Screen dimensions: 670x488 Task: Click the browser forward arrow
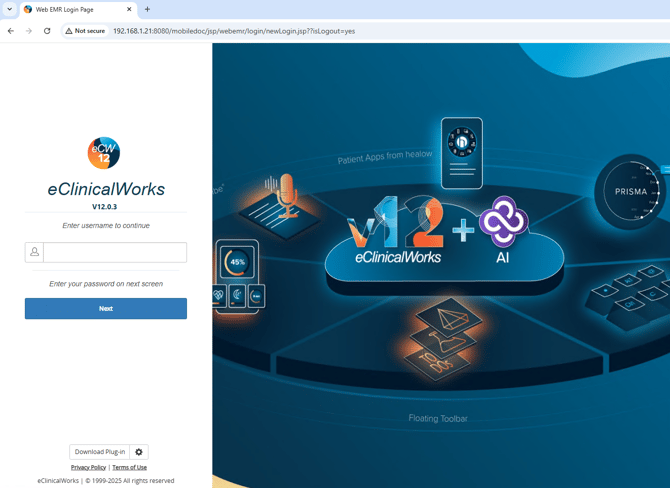point(29,31)
